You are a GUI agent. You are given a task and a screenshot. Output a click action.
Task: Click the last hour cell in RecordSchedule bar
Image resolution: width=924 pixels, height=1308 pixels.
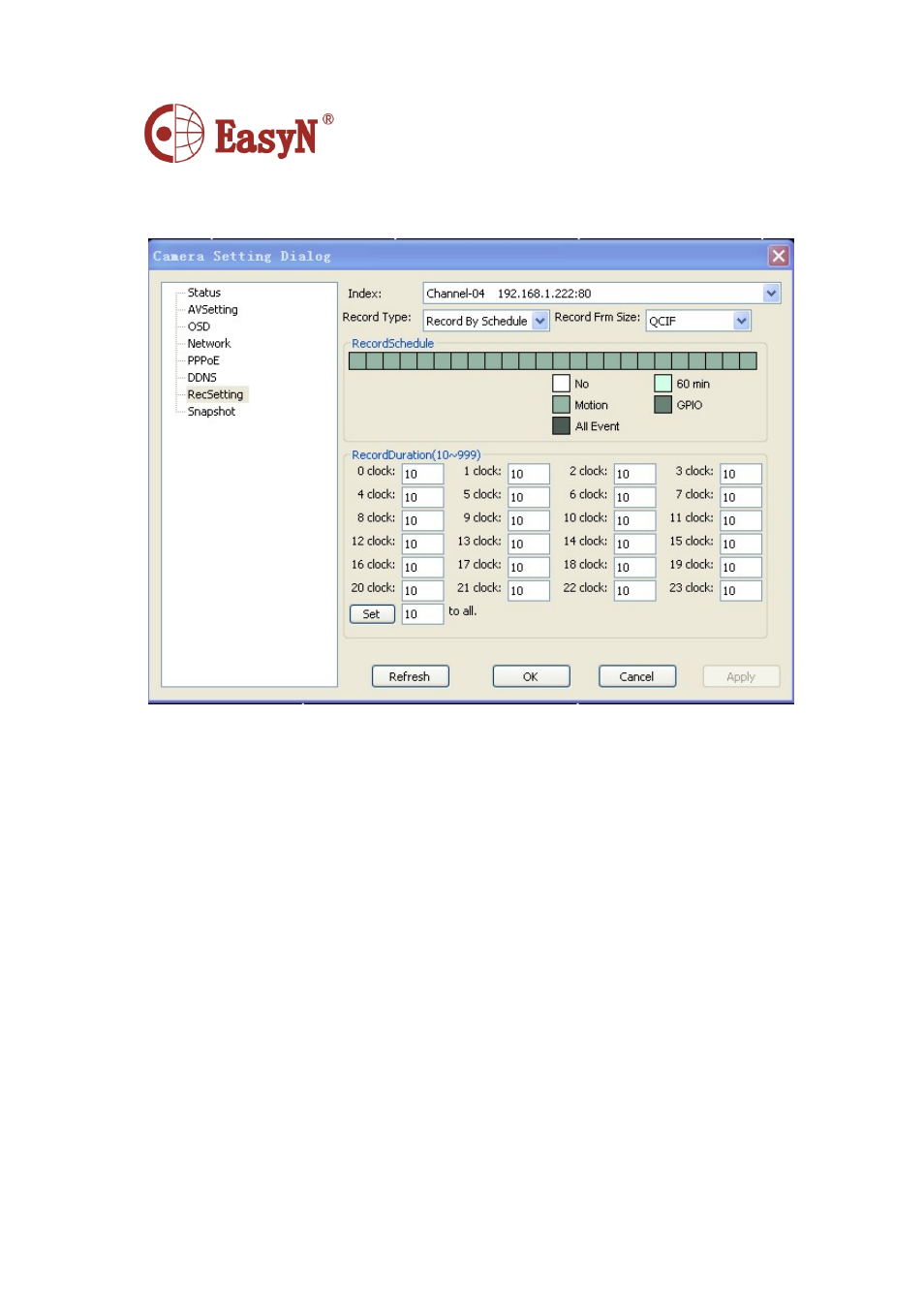(748, 361)
